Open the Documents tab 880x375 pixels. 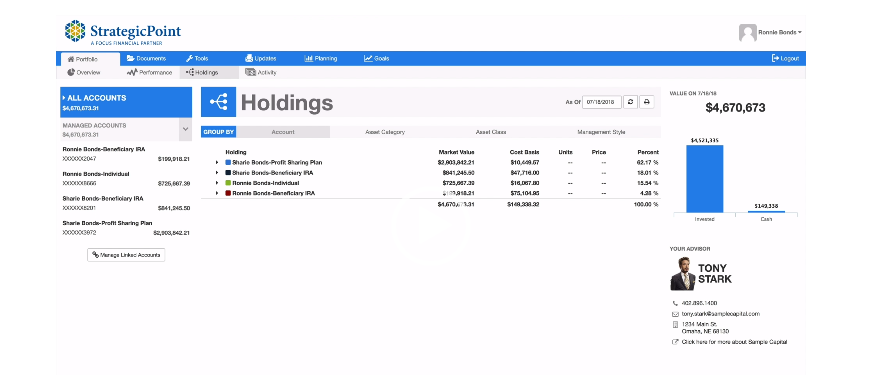[147, 58]
